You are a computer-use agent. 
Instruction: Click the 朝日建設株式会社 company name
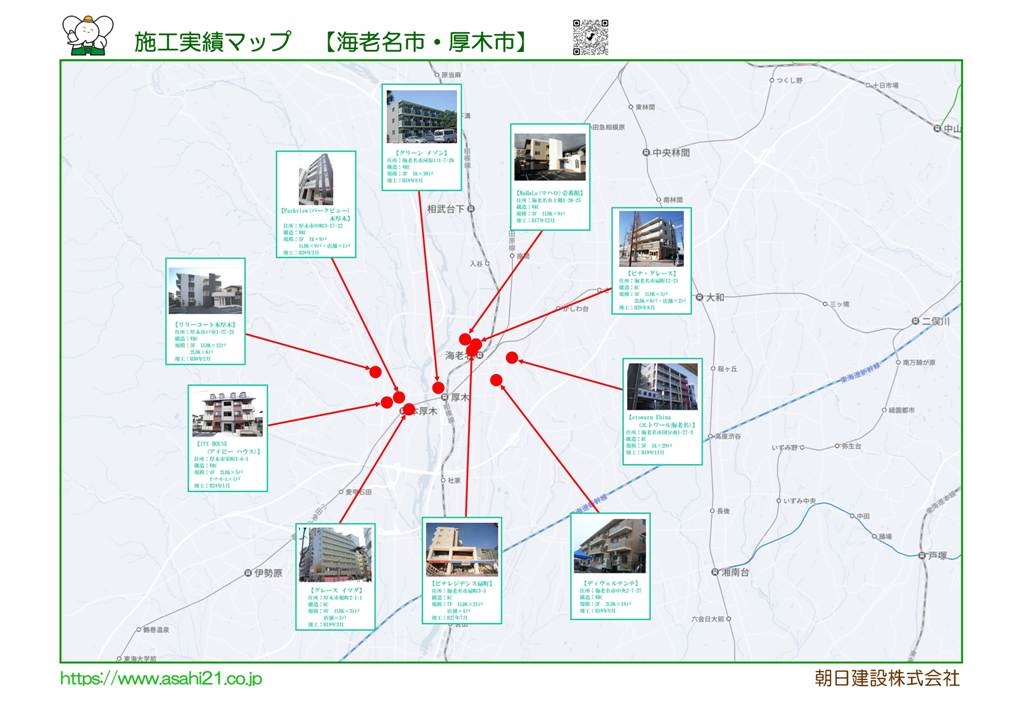[887, 678]
